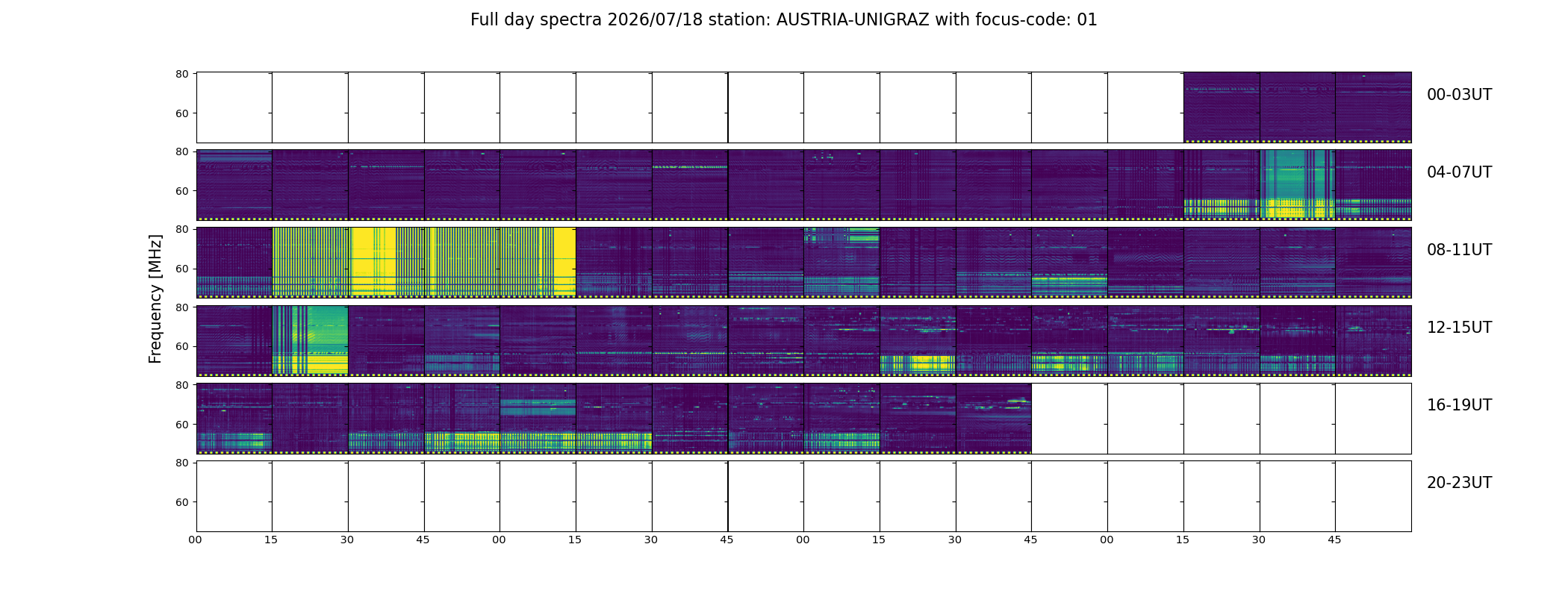
Task: Select the 20-23UT row label
Action: (1459, 483)
